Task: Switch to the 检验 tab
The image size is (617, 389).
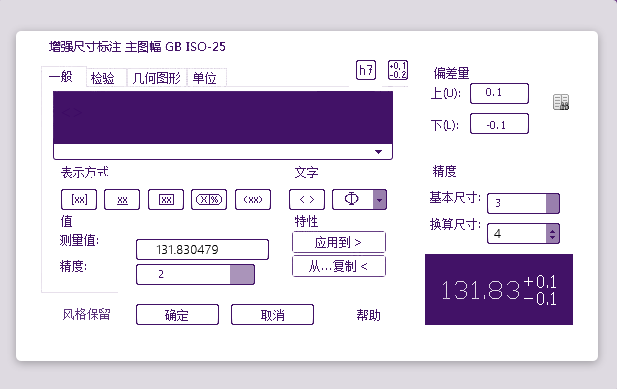Action: click(103, 78)
